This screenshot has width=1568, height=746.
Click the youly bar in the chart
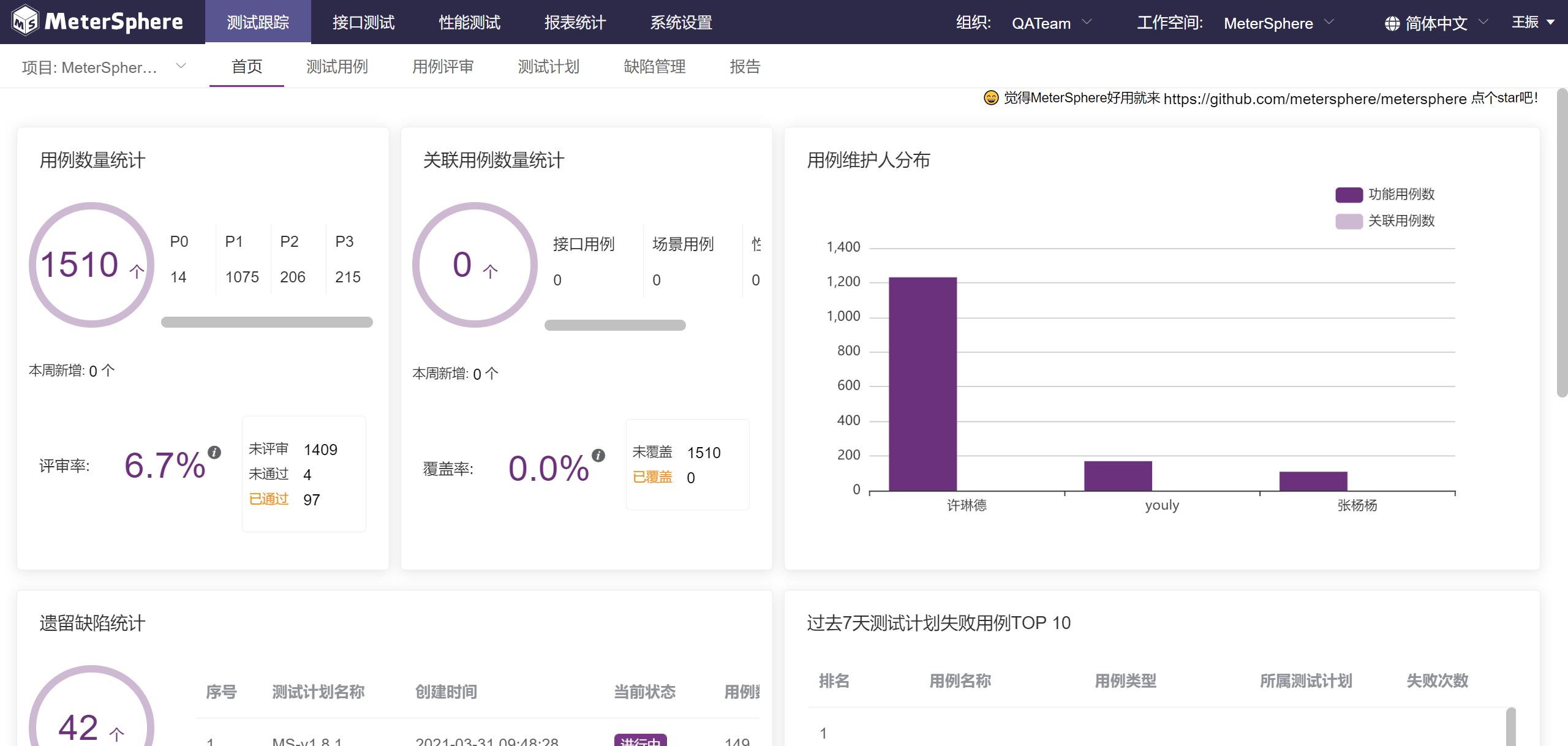[1118, 476]
